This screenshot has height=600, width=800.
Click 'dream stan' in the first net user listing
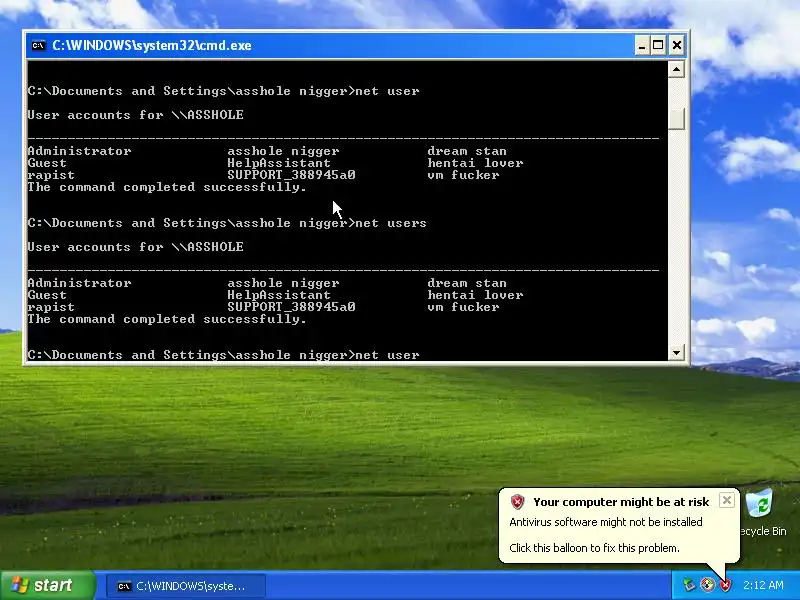pyautogui.click(x=467, y=151)
